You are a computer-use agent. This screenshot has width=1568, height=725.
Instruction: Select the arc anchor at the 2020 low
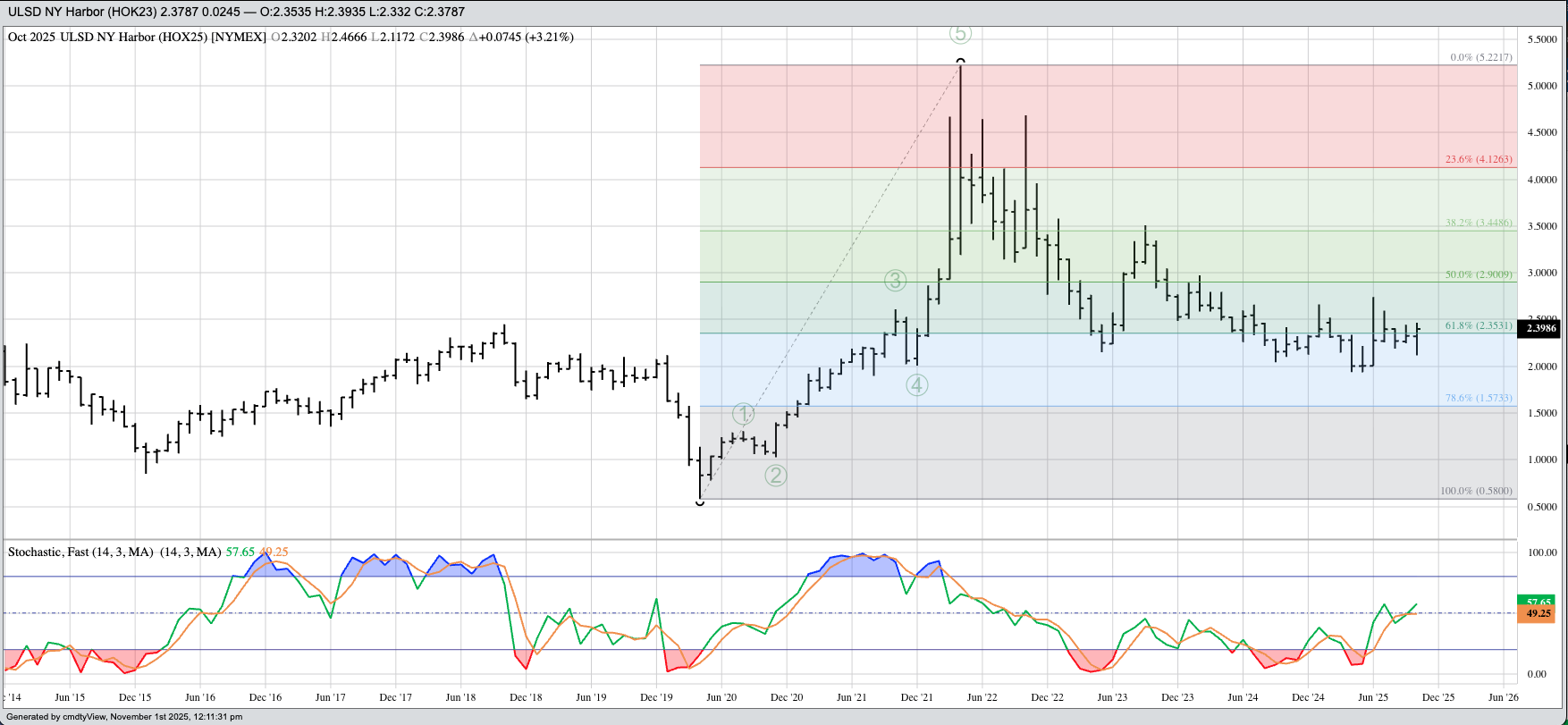(700, 503)
